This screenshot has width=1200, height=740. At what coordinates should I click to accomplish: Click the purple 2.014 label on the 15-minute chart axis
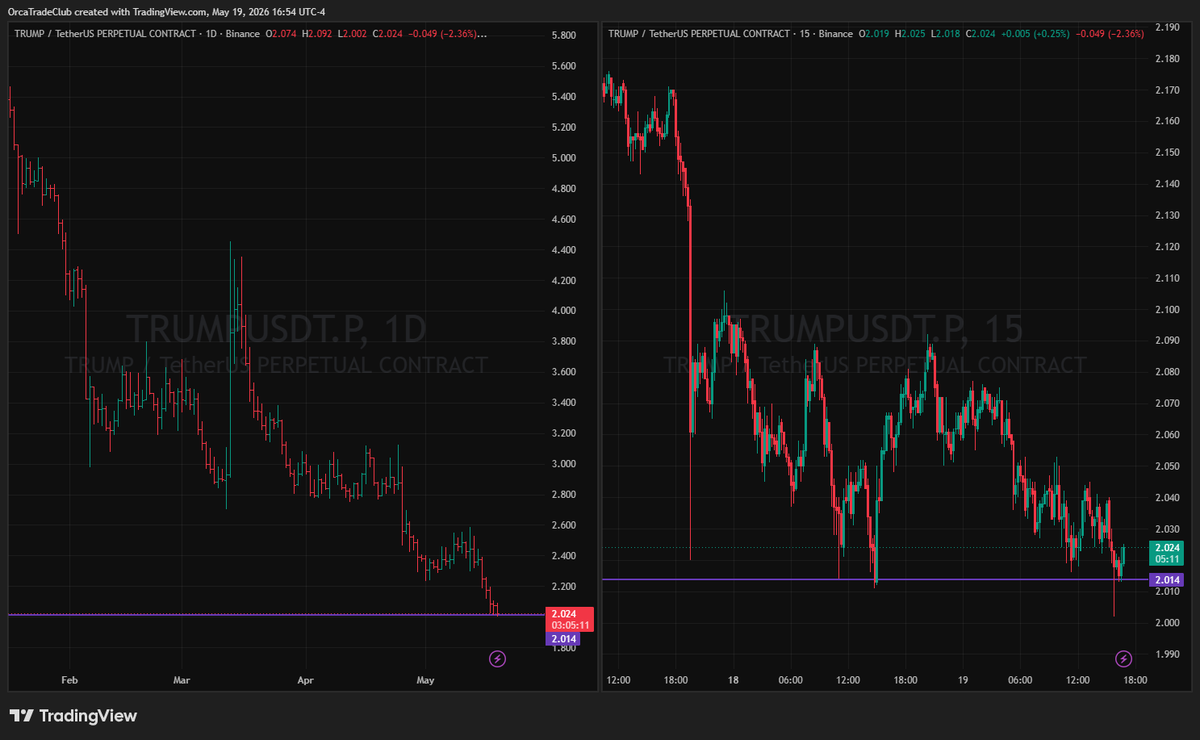[1165, 580]
